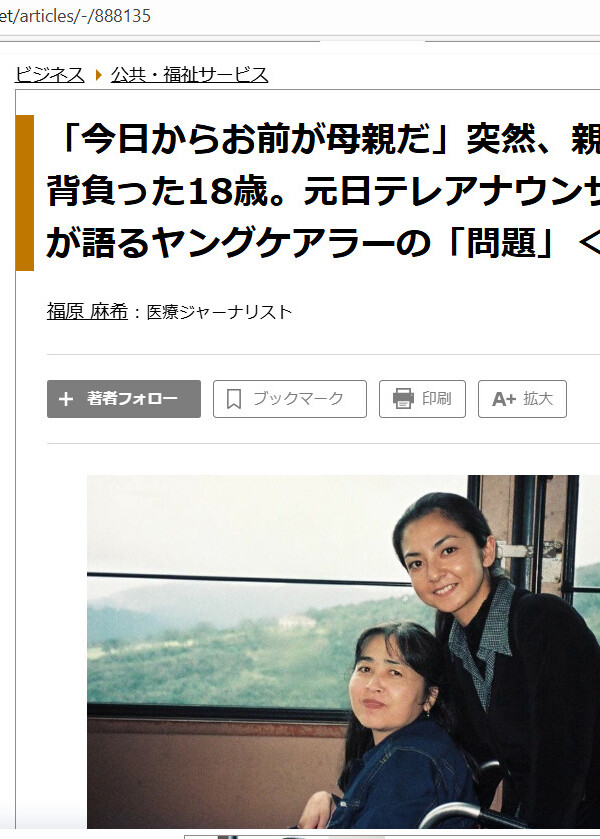600x839 pixels.
Task: Follow the author with 著者フォロー button
Action: point(124,399)
